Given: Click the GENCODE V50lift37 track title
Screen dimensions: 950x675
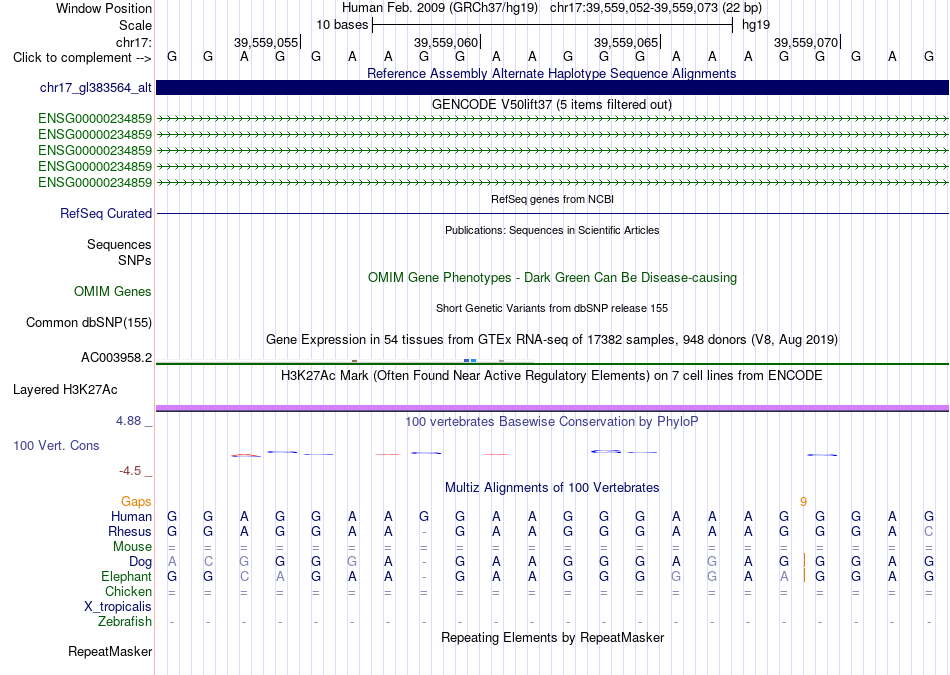Looking at the screenshot, I should coord(552,104).
